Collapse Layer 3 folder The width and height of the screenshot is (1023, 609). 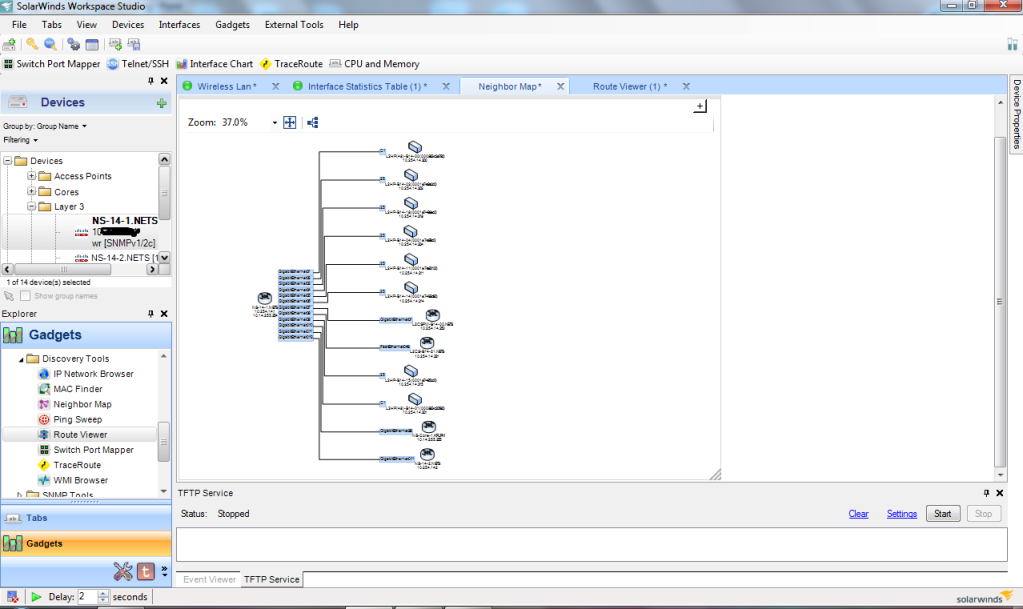coord(31,206)
